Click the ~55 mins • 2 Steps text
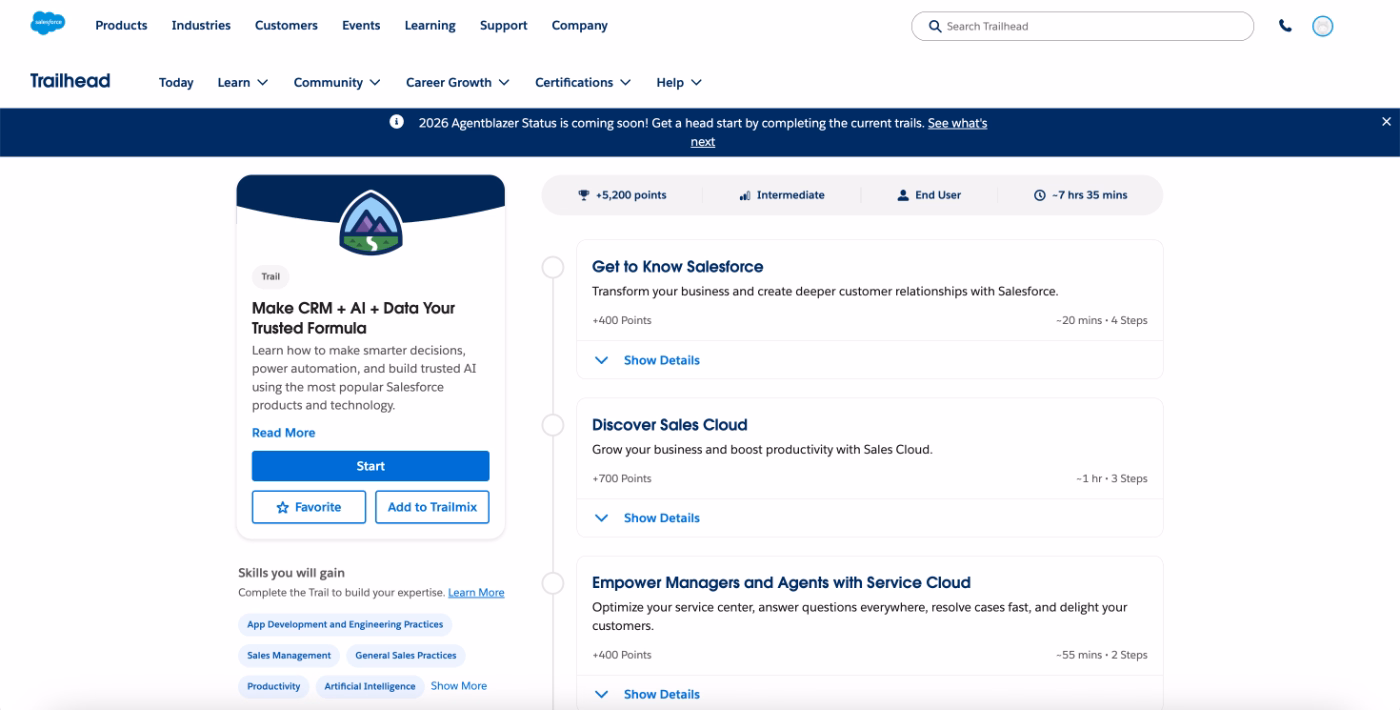Image resolution: width=1400 pixels, height=710 pixels. pyautogui.click(x=1102, y=655)
